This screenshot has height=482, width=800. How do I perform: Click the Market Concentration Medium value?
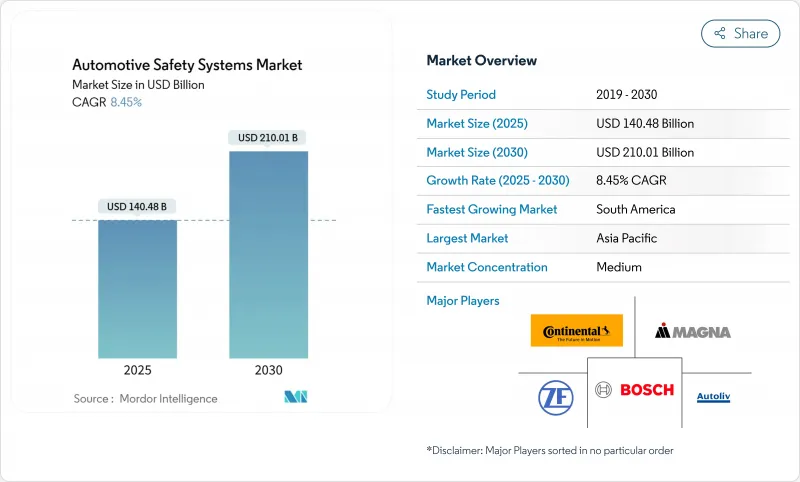(618, 267)
